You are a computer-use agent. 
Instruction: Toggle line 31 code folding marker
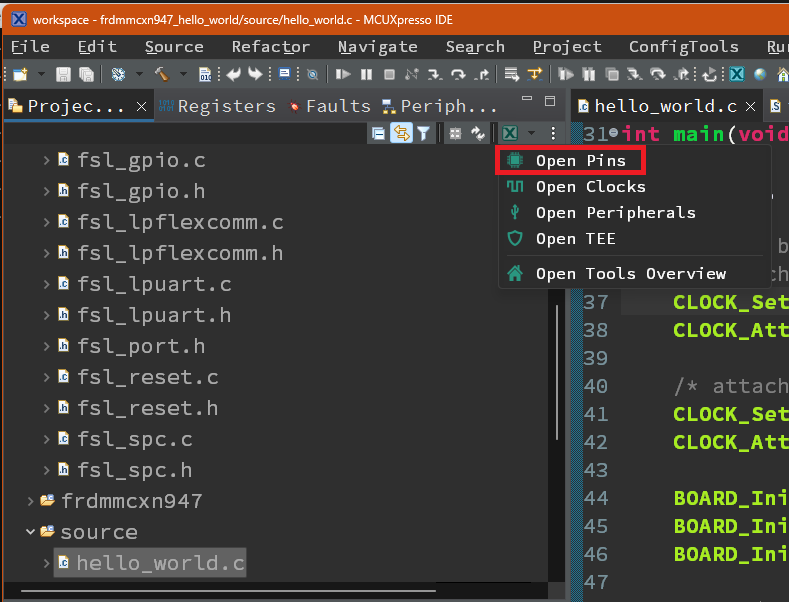point(613,133)
